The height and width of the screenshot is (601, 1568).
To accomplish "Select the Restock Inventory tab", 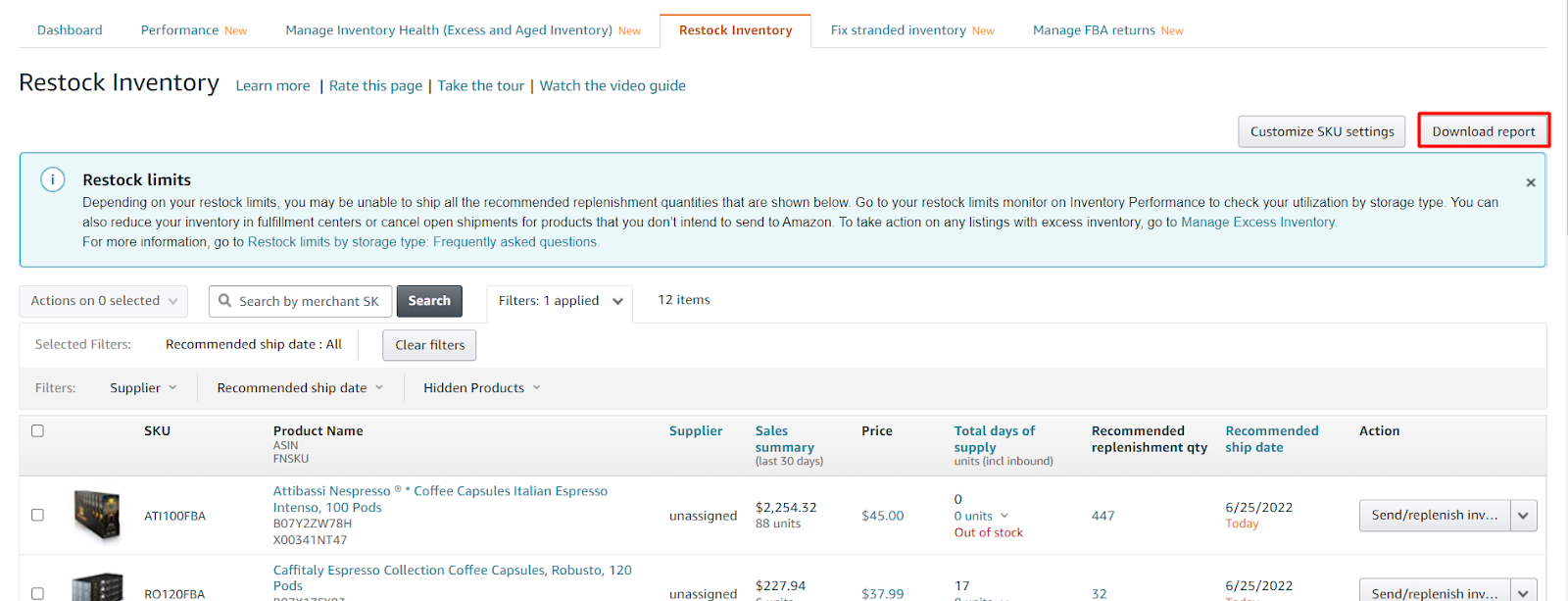I will pos(736,30).
